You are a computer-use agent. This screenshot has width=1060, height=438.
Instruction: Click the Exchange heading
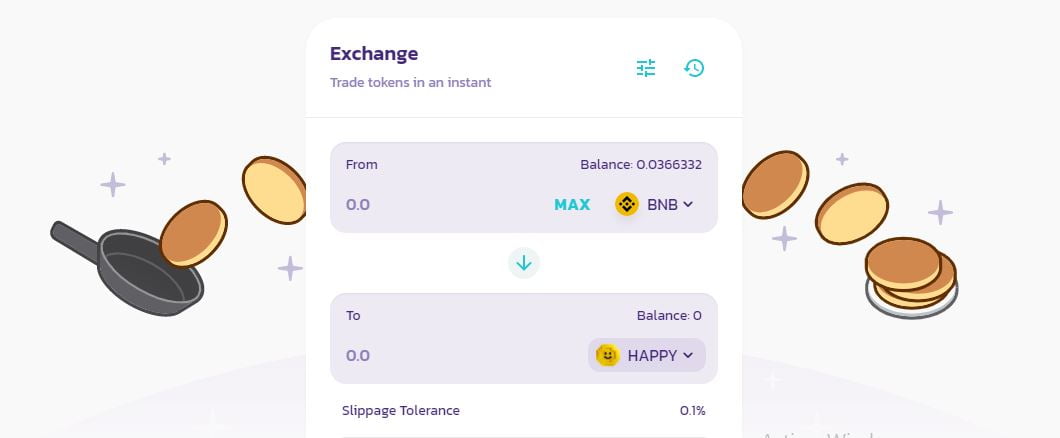click(x=374, y=54)
